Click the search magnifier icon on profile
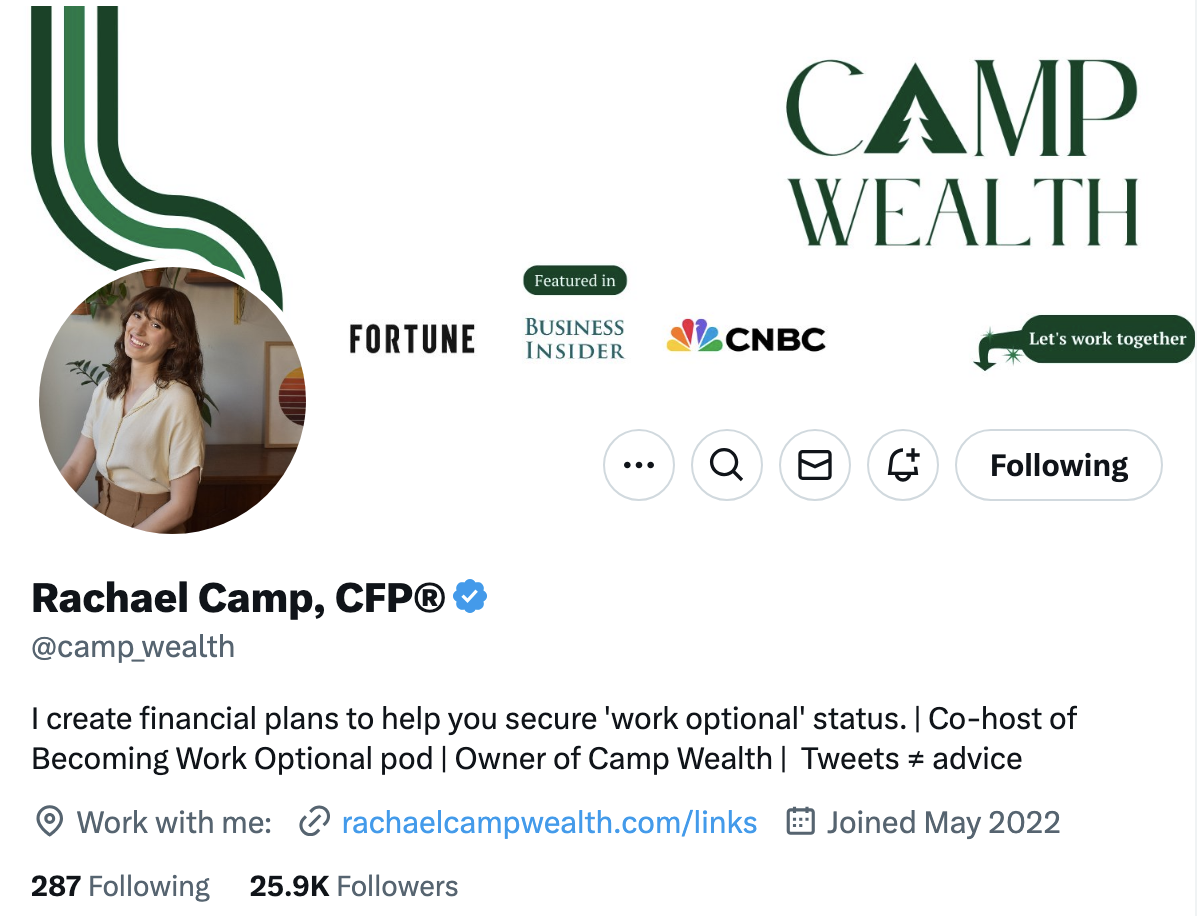This screenshot has width=1198, height=916. point(727,464)
